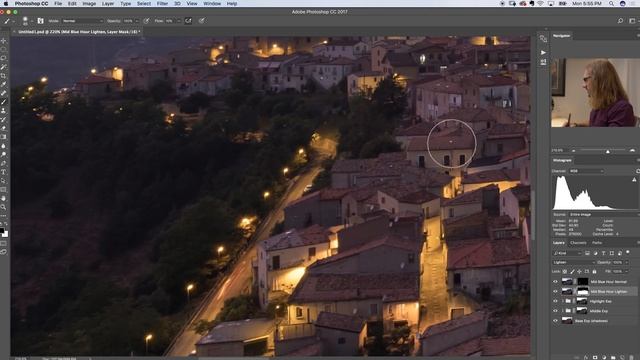Open the brush Mode dropdown

82,21
